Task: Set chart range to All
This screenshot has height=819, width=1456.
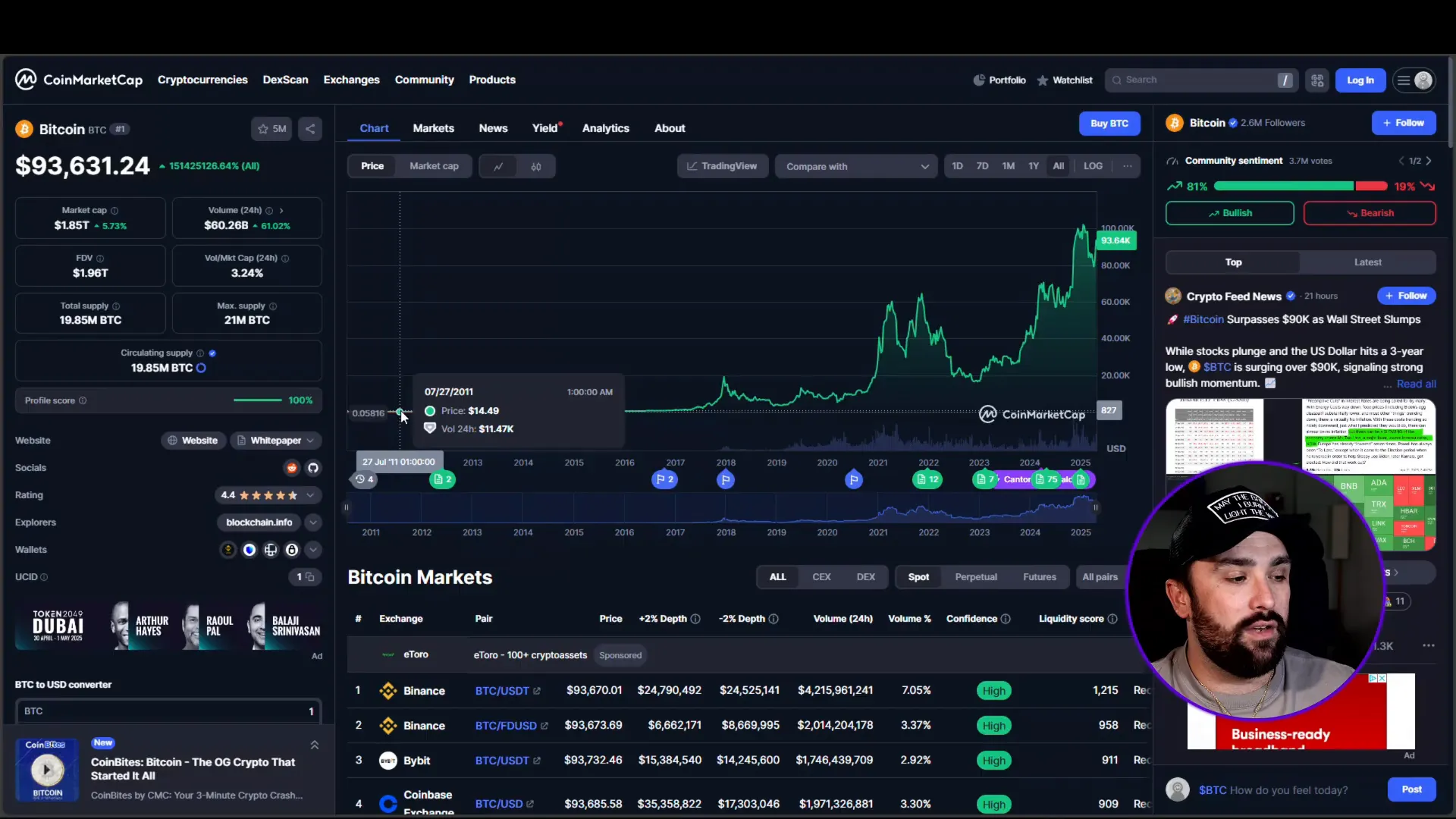Action: (1059, 166)
